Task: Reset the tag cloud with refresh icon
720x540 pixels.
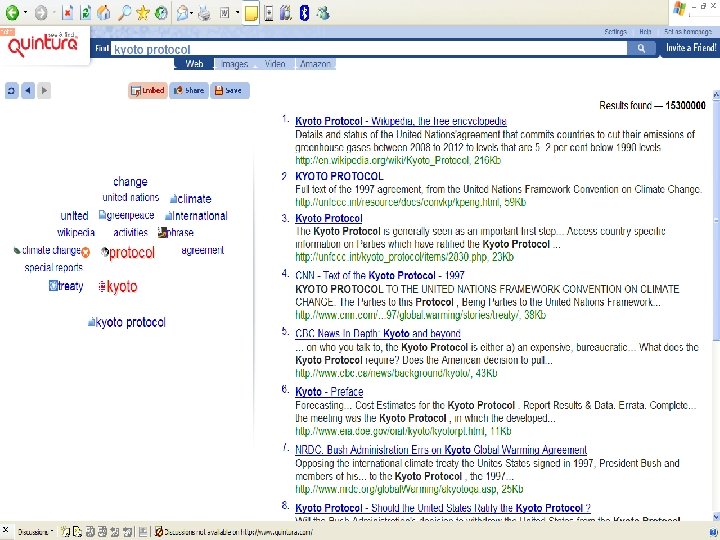Action: pyautogui.click(x=11, y=90)
